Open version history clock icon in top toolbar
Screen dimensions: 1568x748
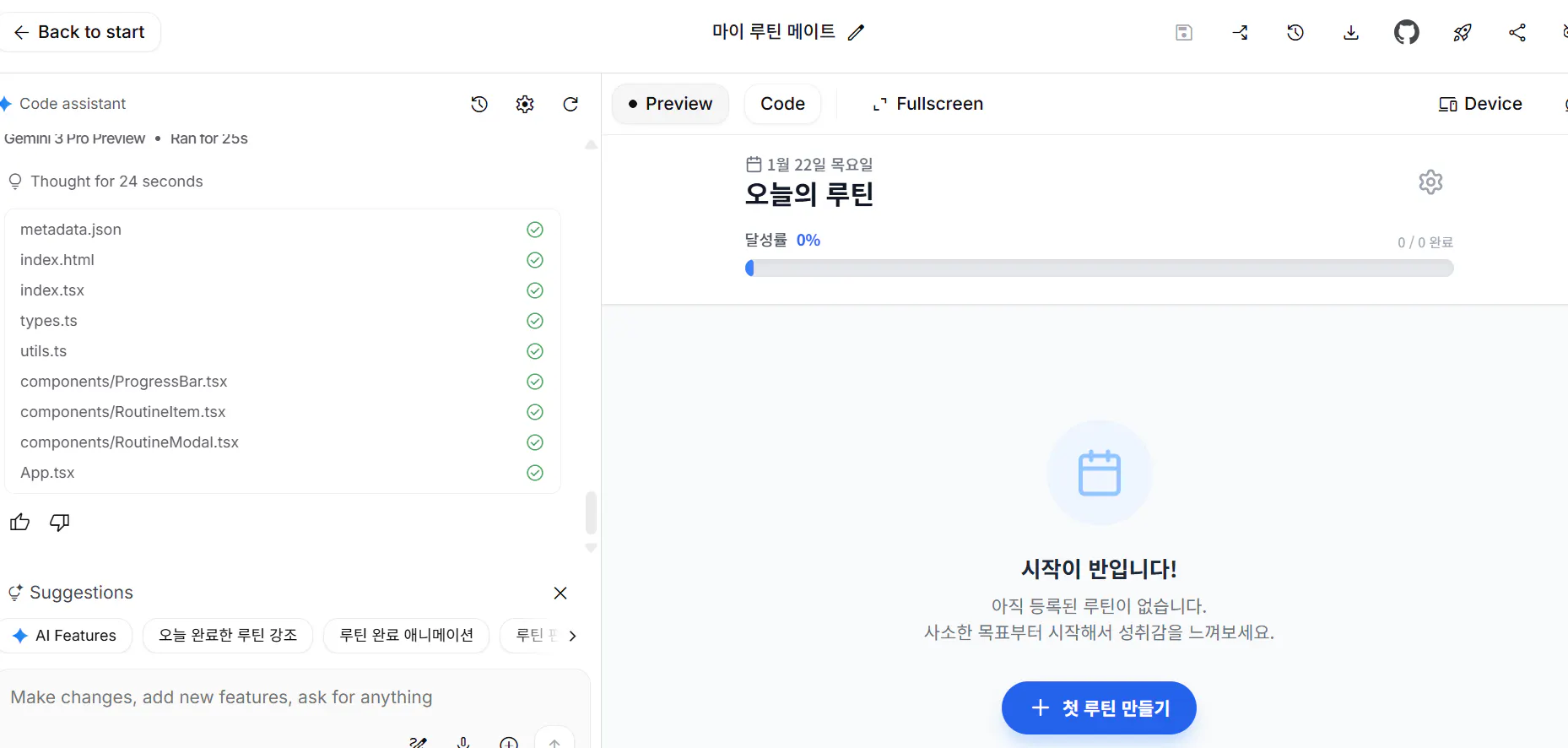click(x=1295, y=32)
